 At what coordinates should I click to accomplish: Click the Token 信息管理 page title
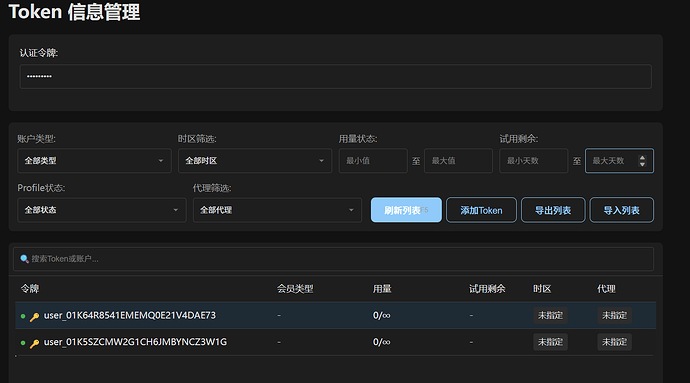[x=74, y=12]
